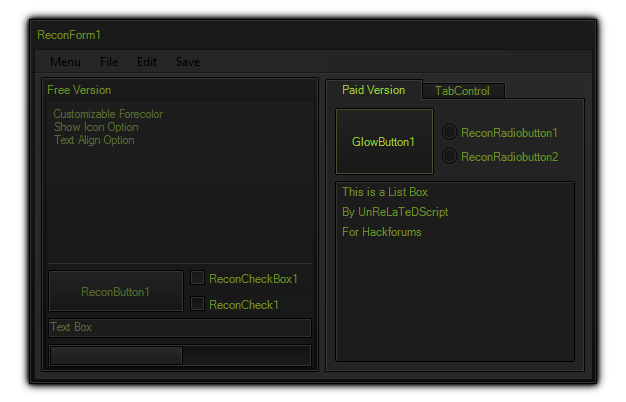Select "By UnReLaTeDScript" list item
The height and width of the screenshot is (402, 626).
[x=395, y=212]
